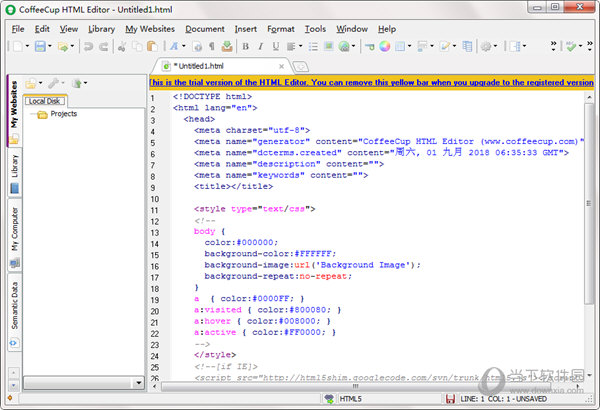
Task: Click the form elements icon
Action: pos(422,46)
